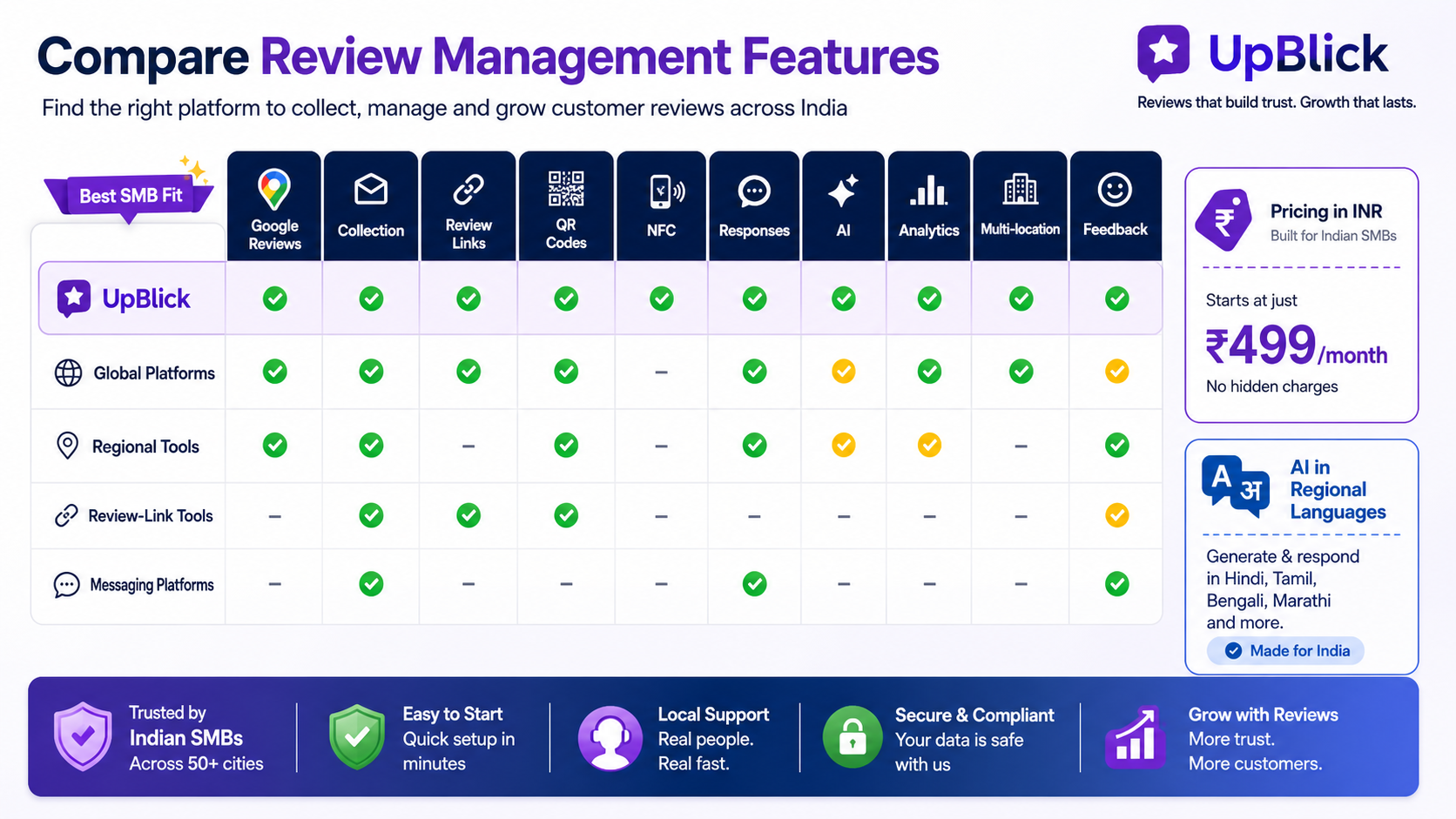Viewport: 1456px width, 819px height.
Task: Click the yellow check for Global Platforms under AI
Action: (843, 372)
